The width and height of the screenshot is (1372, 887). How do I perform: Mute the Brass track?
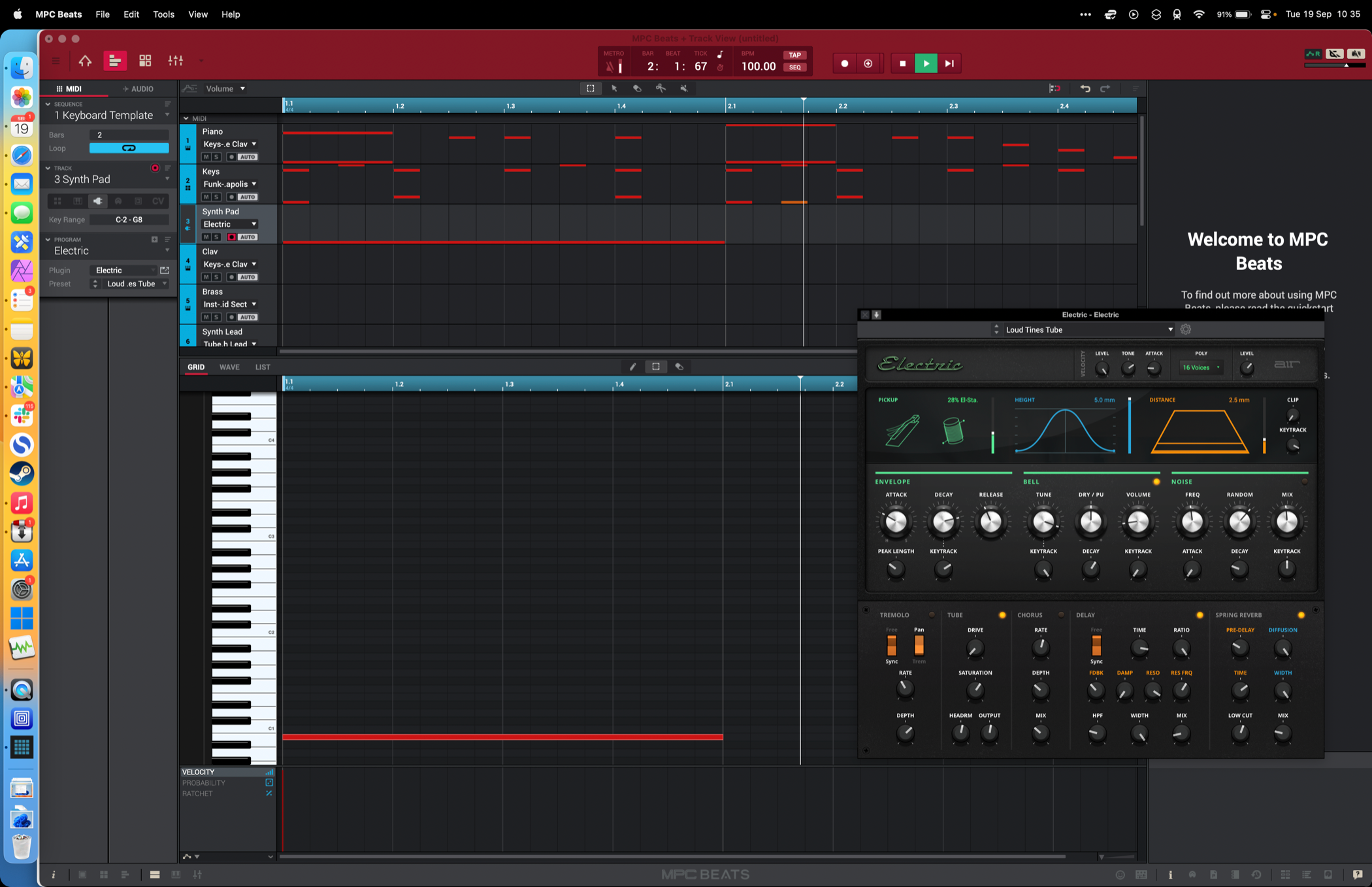coord(206,317)
